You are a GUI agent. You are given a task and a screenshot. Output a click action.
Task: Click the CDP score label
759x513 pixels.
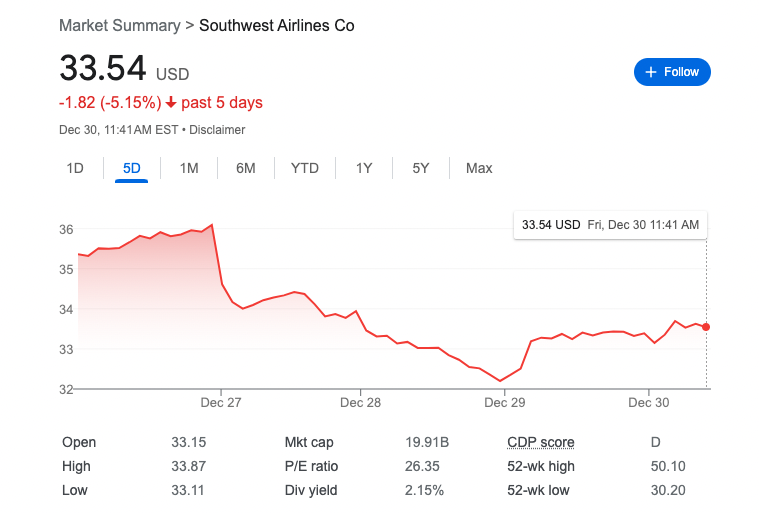[541, 442]
